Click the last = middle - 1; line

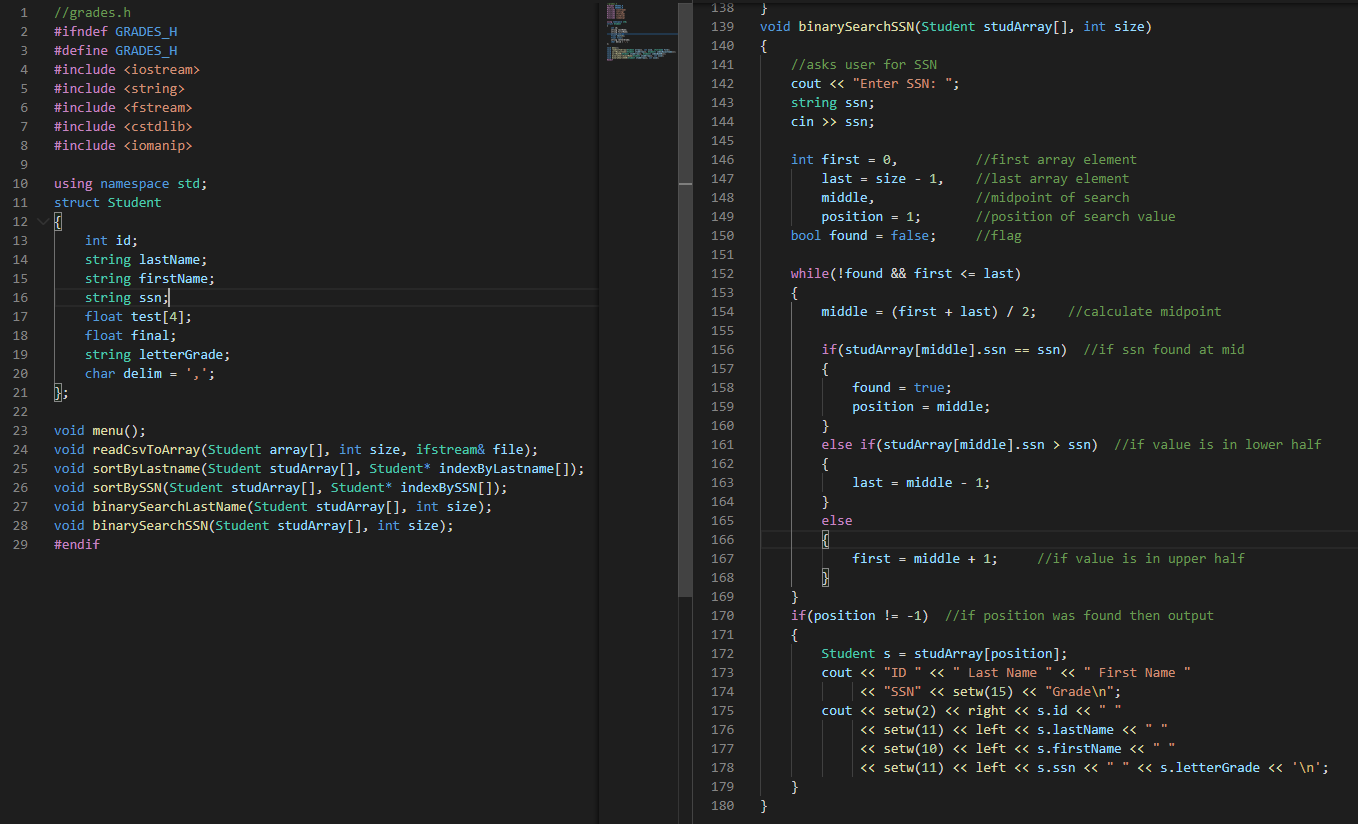point(921,482)
